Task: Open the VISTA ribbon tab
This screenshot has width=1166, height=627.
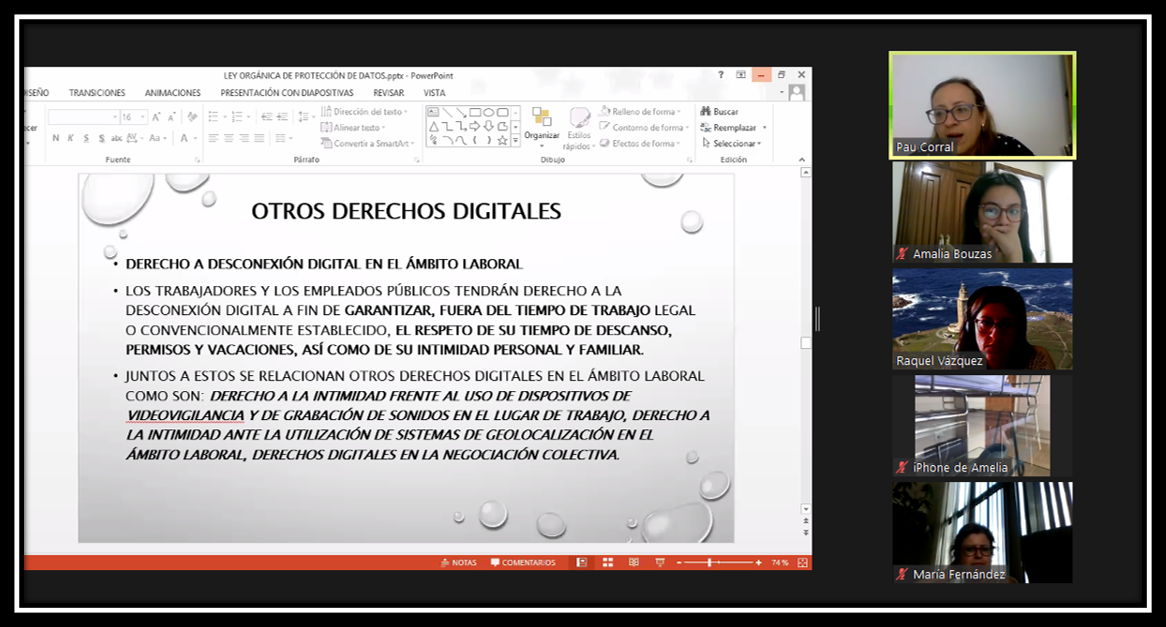Action: point(434,93)
